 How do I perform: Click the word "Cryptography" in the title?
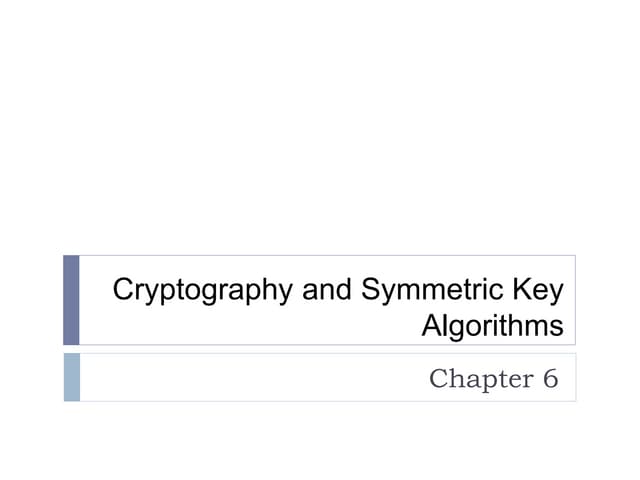pyautogui.click(x=203, y=291)
